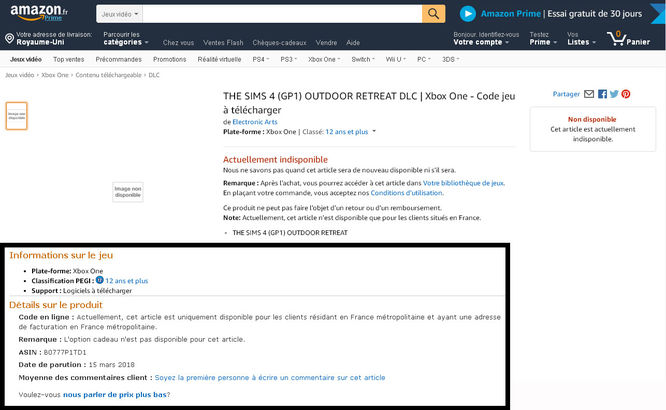Click the PEGI 12 ans et plus link

pyautogui.click(x=127, y=281)
